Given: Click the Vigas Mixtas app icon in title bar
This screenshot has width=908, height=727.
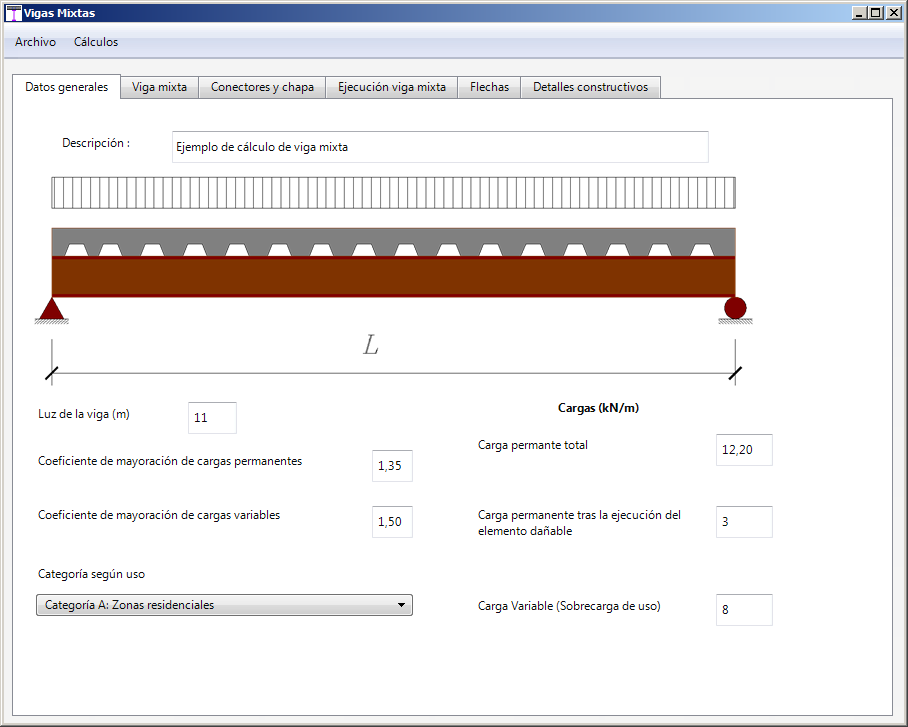Looking at the screenshot, I should pyautogui.click(x=13, y=13).
